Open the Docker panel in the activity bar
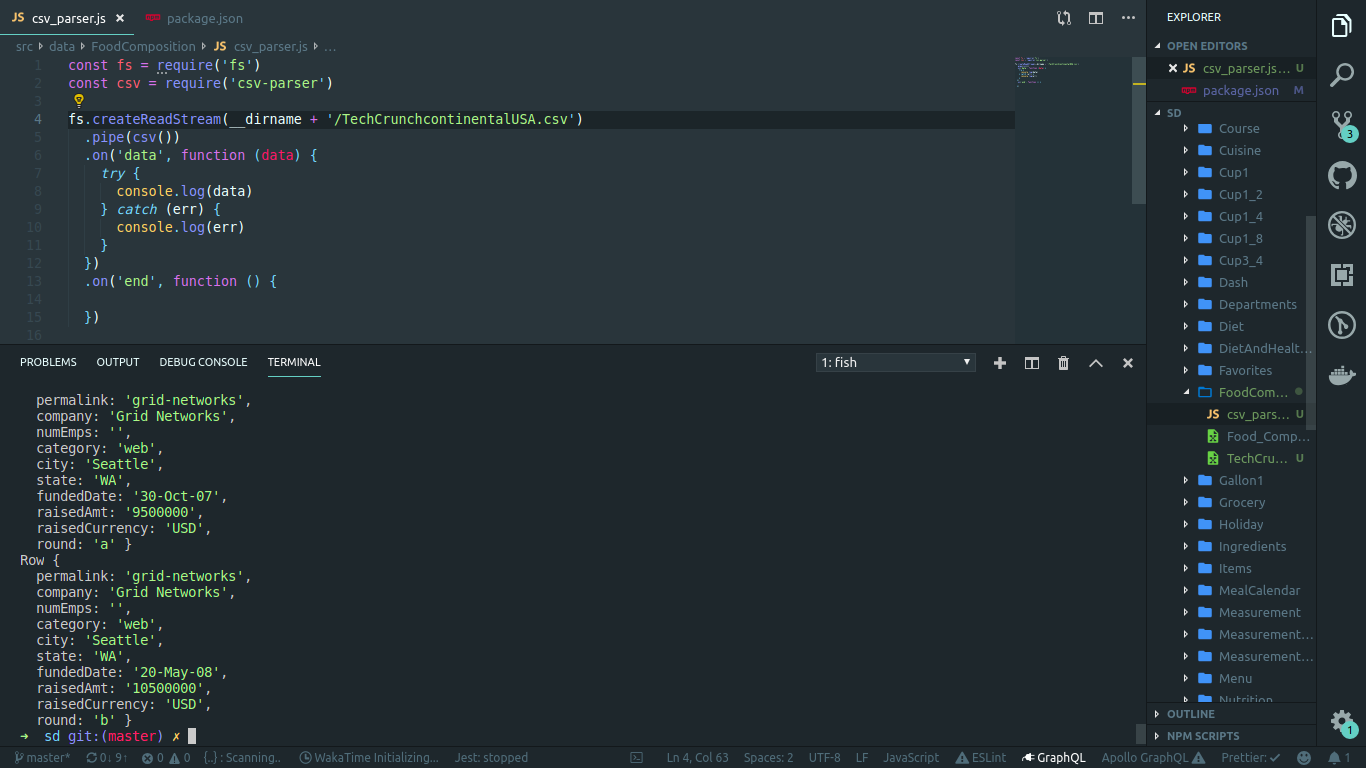Screen dimensions: 1366x768 click(x=1341, y=375)
